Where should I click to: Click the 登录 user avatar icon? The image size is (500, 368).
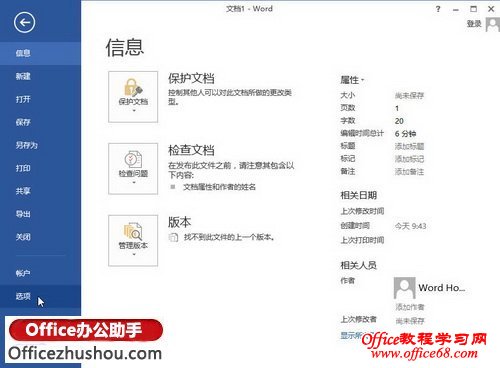click(x=493, y=24)
